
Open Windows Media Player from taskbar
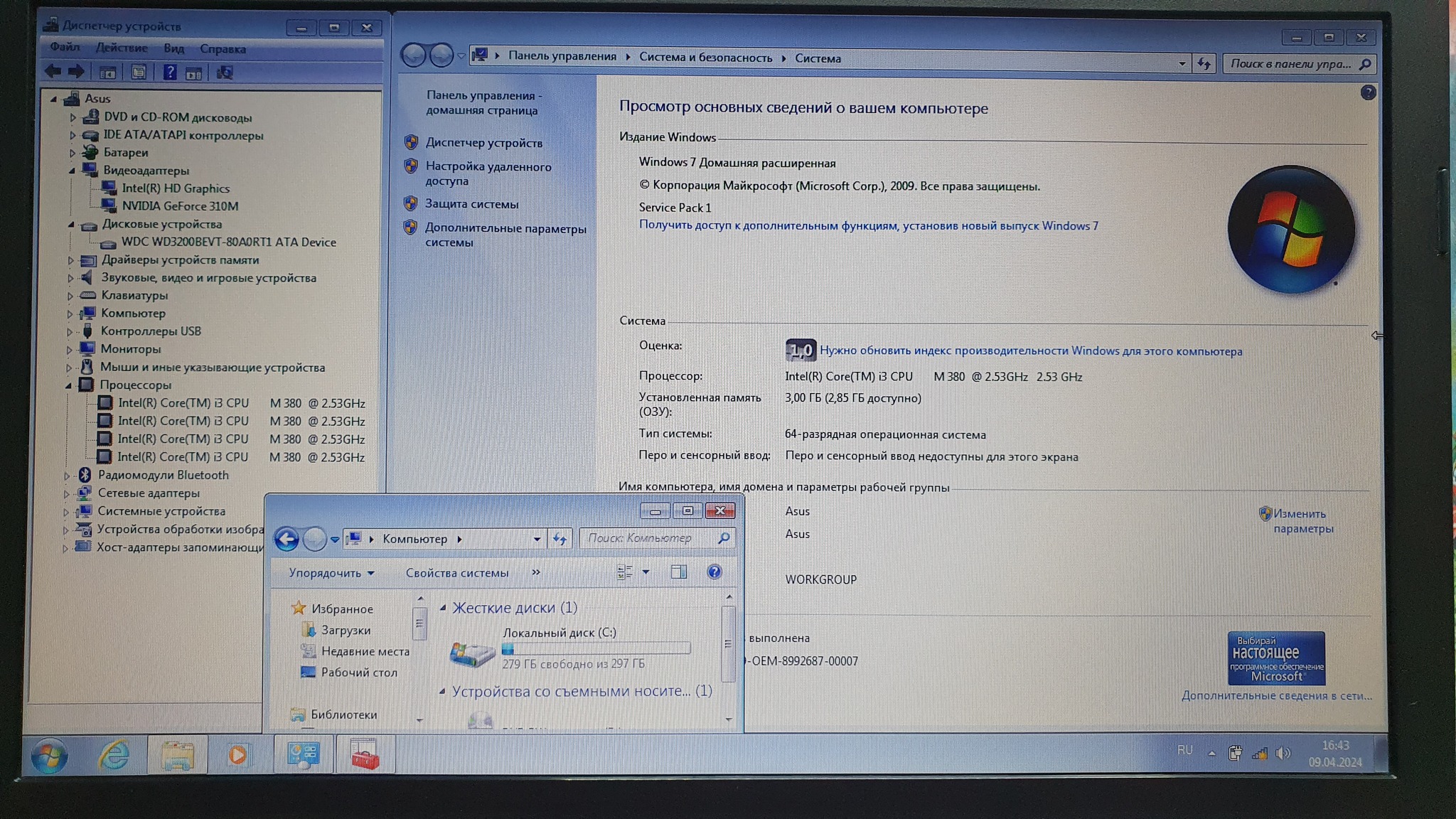point(237,754)
